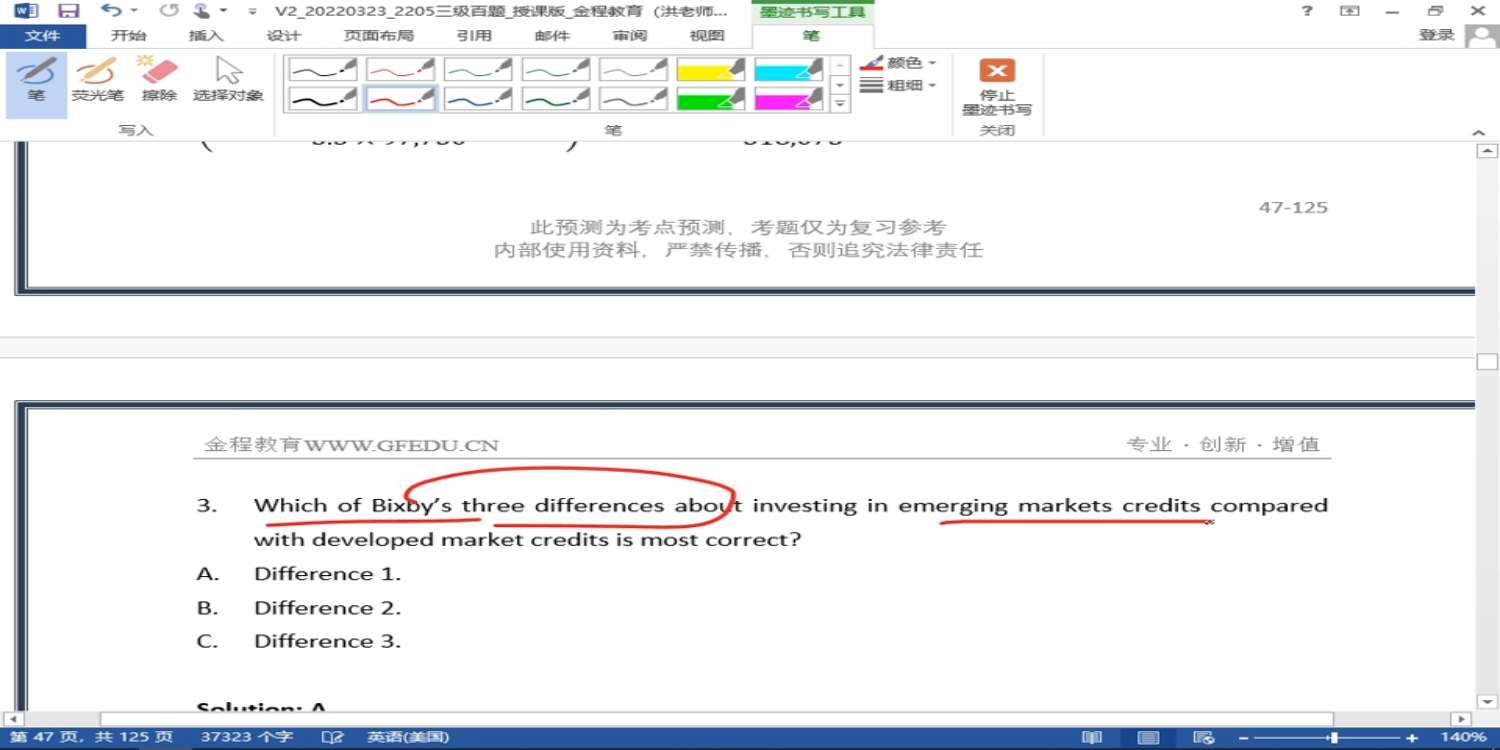Open the 文件 (File) menu
Viewport: 1500px width, 750px height.
(x=42, y=36)
